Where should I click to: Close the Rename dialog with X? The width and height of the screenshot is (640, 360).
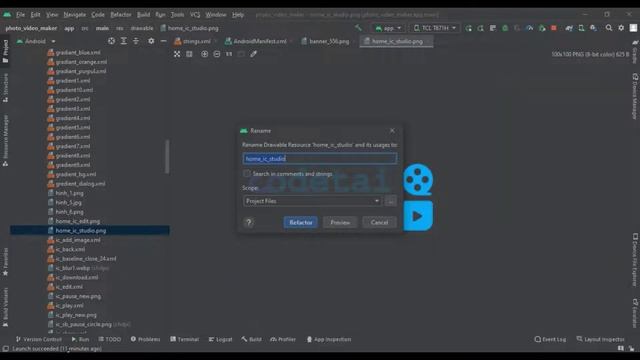click(x=392, y=131)
